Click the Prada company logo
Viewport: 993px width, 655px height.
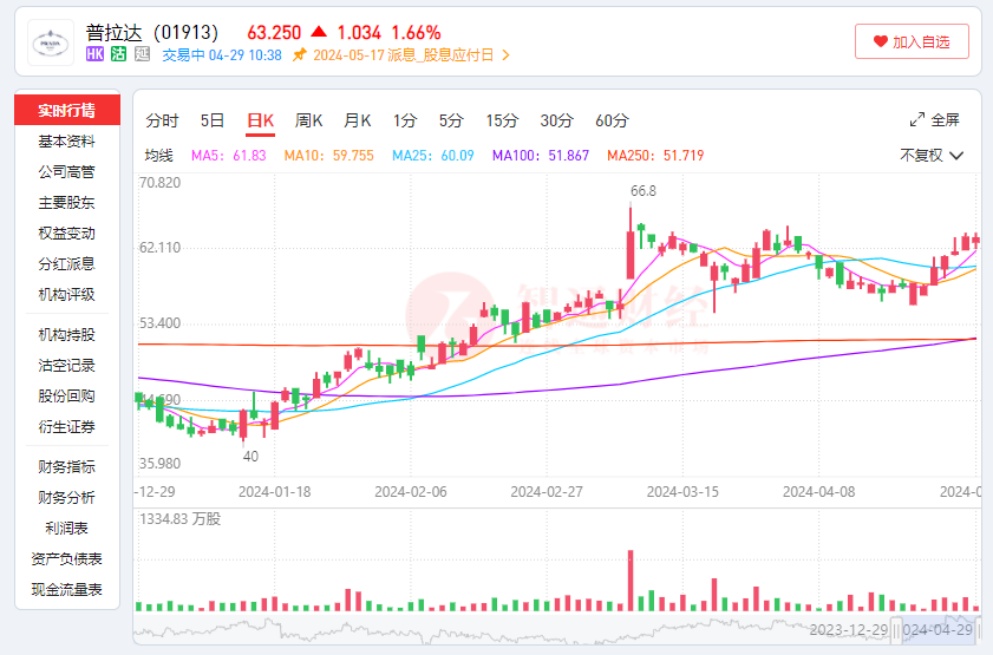pos(50,42)
